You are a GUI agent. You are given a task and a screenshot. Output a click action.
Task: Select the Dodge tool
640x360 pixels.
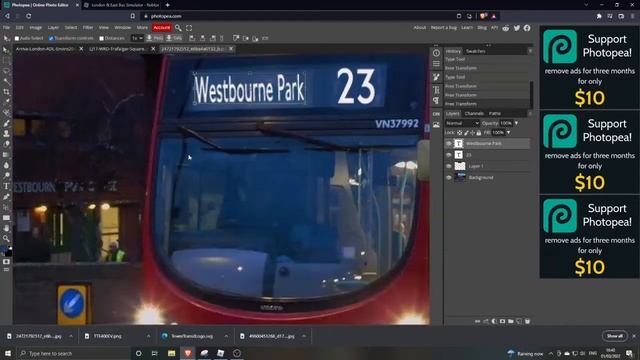[6, 176]
